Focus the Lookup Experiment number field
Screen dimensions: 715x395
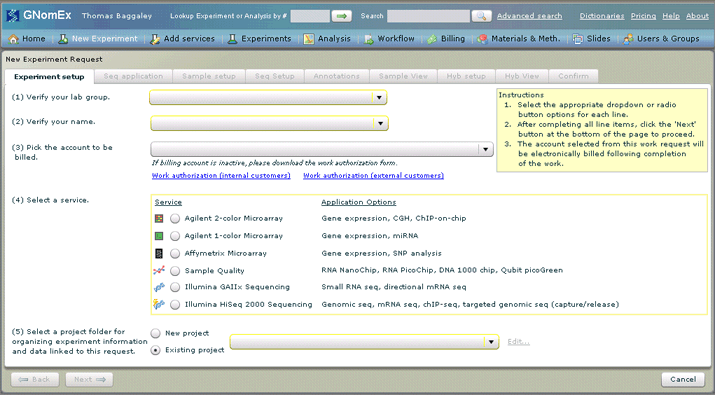coord(310,16)
